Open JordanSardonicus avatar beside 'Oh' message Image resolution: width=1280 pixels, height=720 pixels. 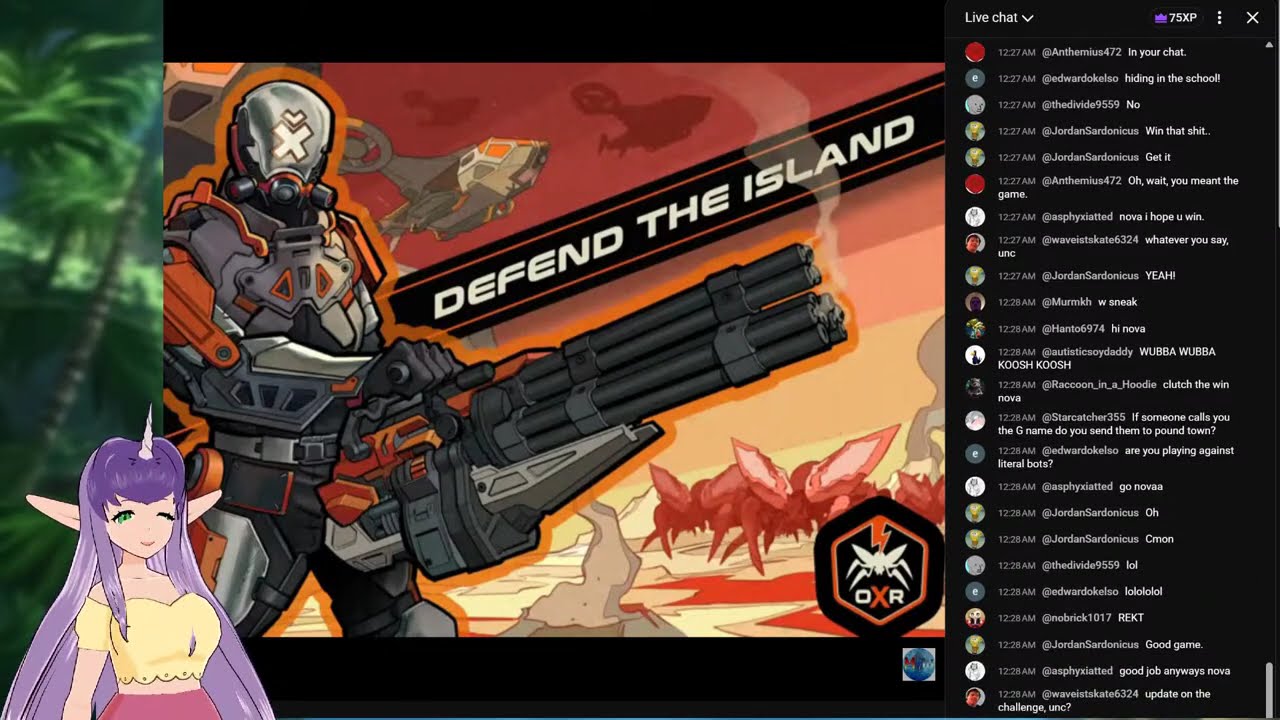(975, 512)
